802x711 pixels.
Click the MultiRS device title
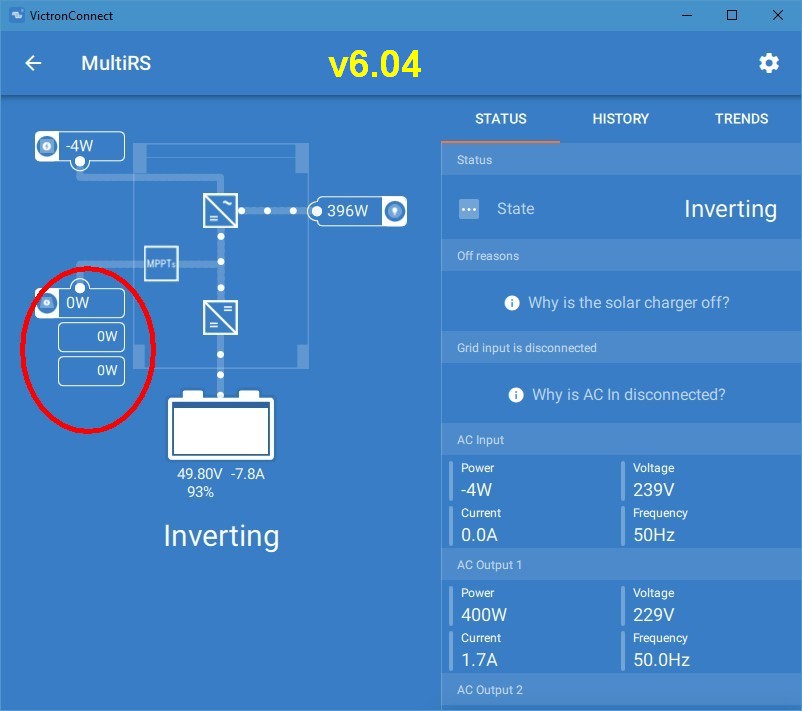[x=116, y=63]
